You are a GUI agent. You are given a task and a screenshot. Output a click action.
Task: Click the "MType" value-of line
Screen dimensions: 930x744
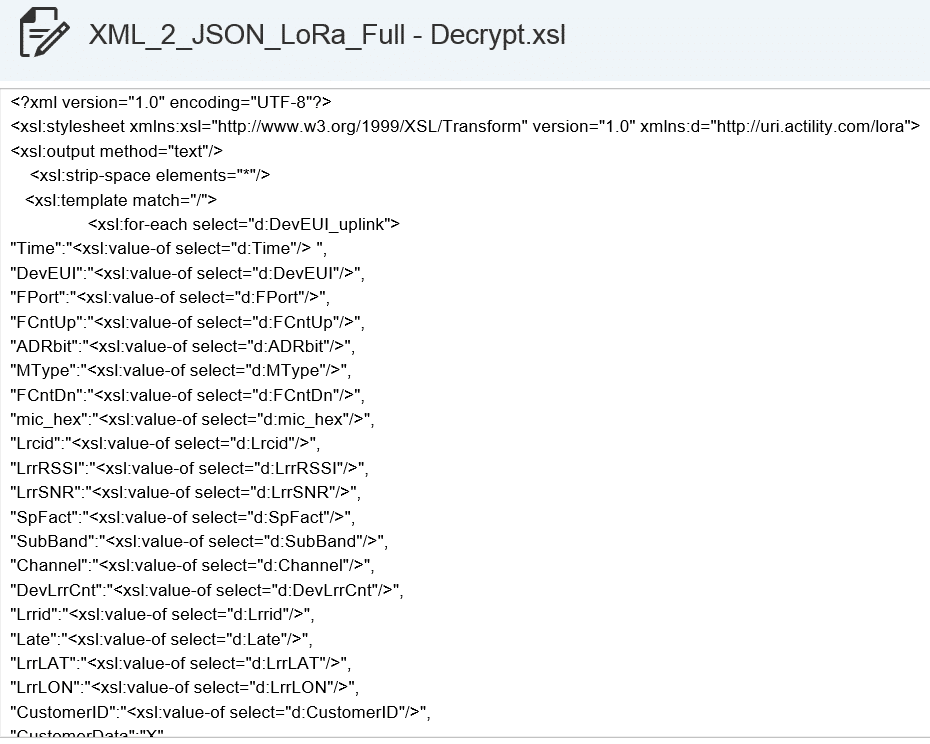[x=177, y=370]
